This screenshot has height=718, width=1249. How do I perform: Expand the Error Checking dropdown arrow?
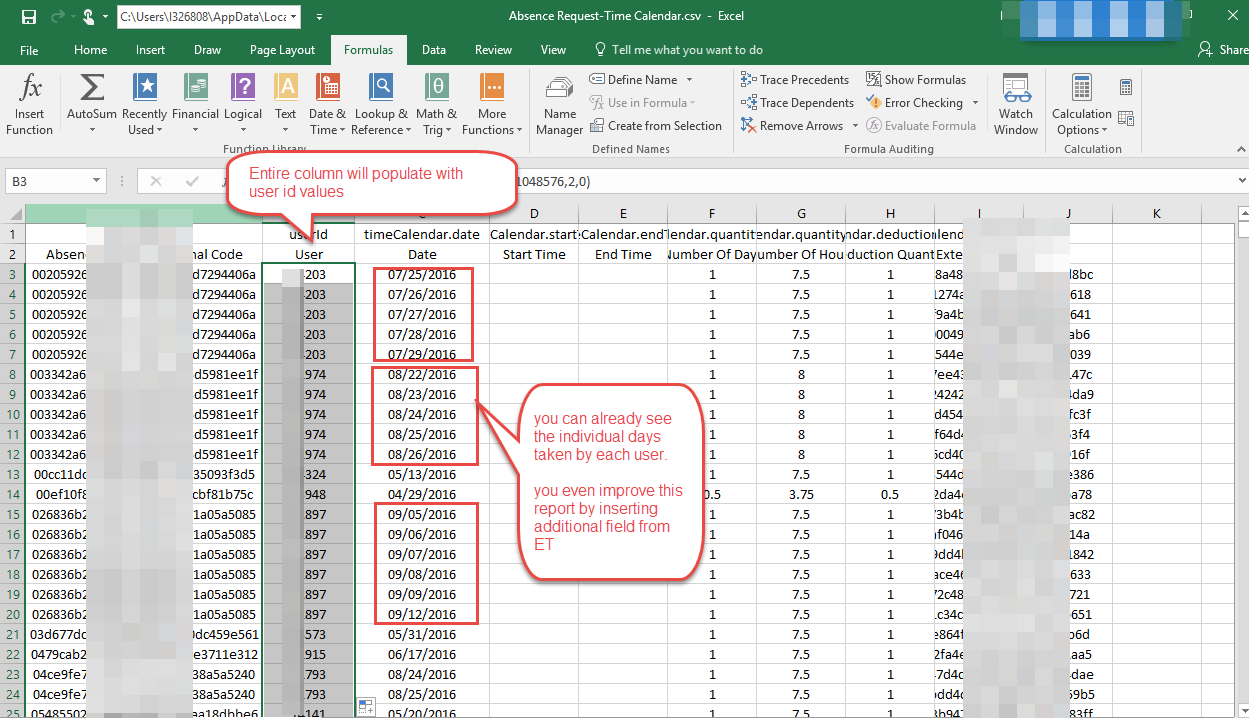coord(974,103)
